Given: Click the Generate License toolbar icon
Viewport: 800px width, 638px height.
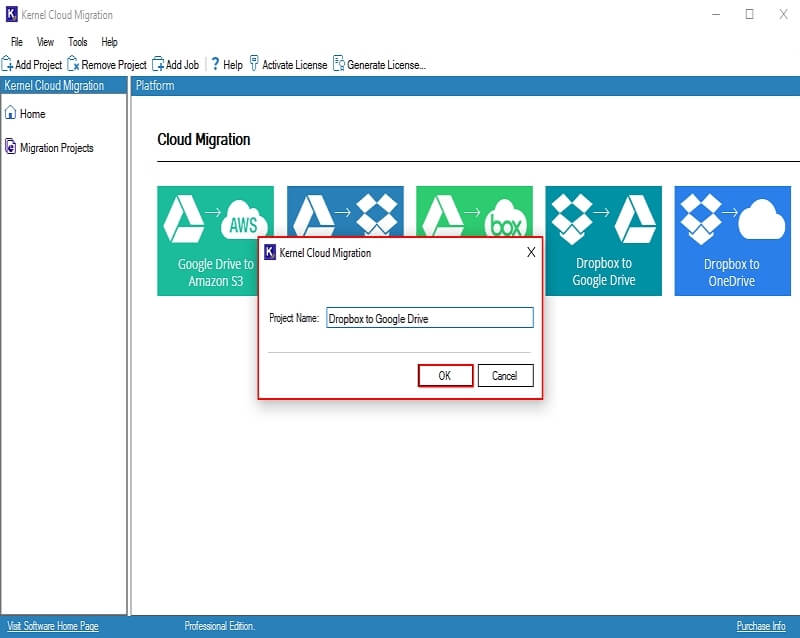Looking at the screenshot, I should pyautogui.click(x=339, y=64).
